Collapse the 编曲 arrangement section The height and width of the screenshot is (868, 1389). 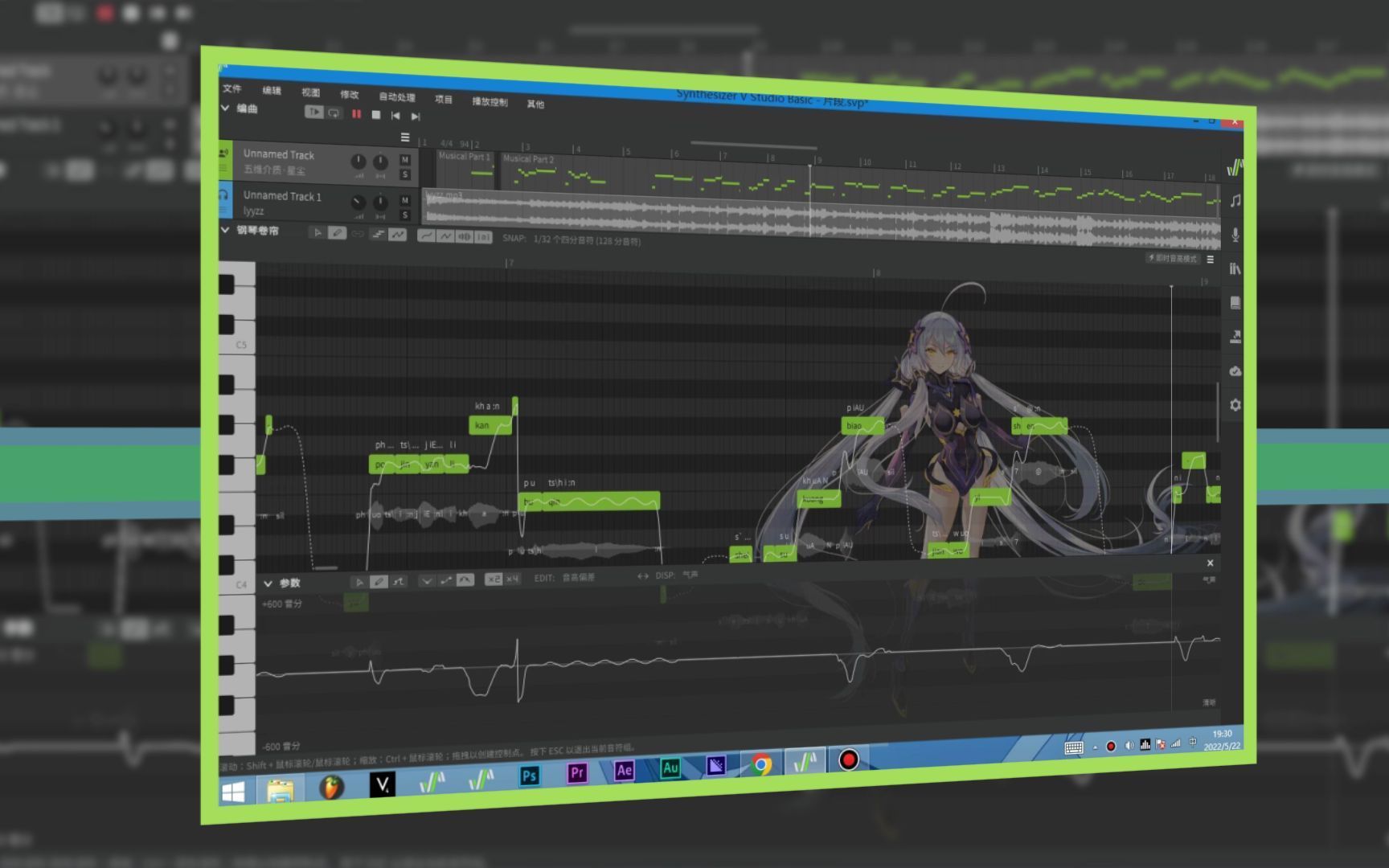226,108
